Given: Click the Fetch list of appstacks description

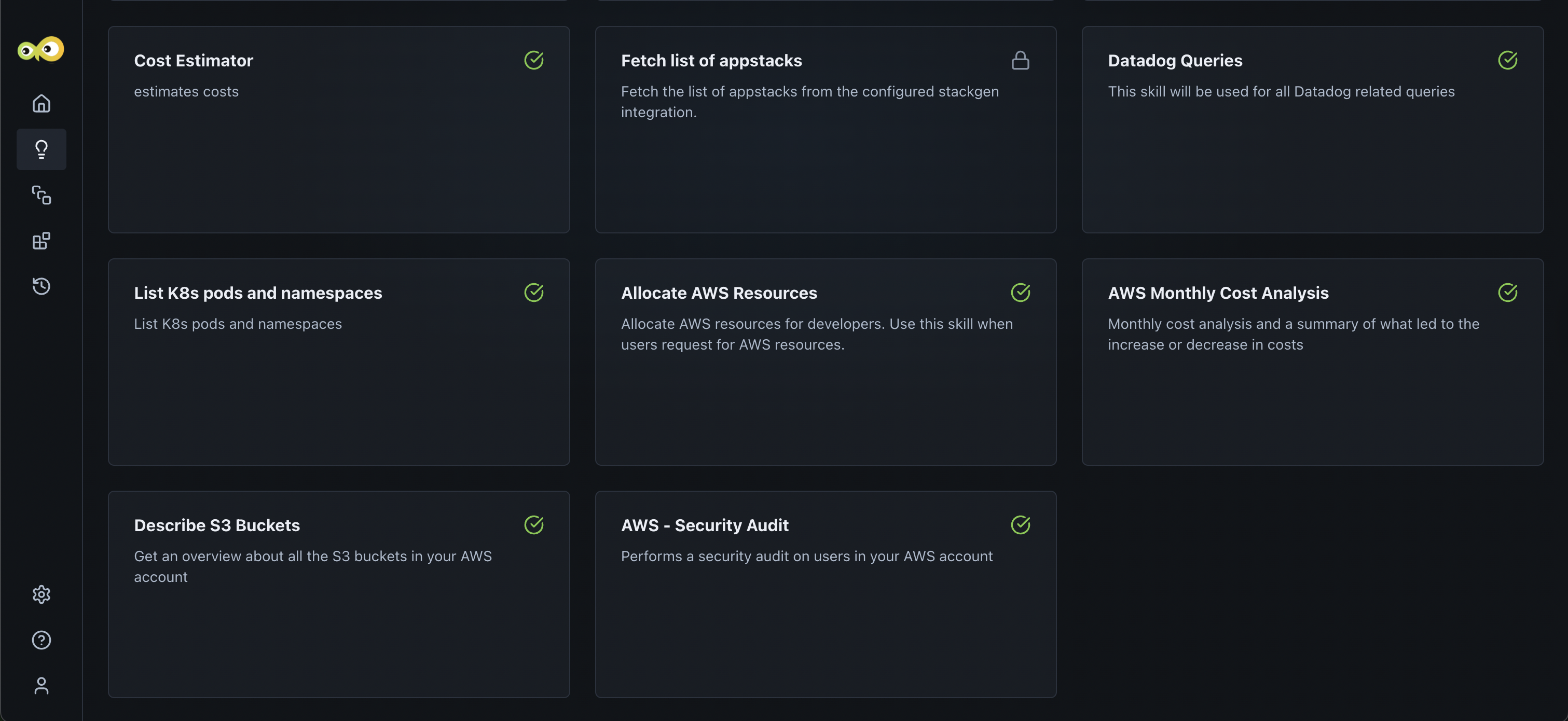Looking at the screenshot, I should coord(809,102).
